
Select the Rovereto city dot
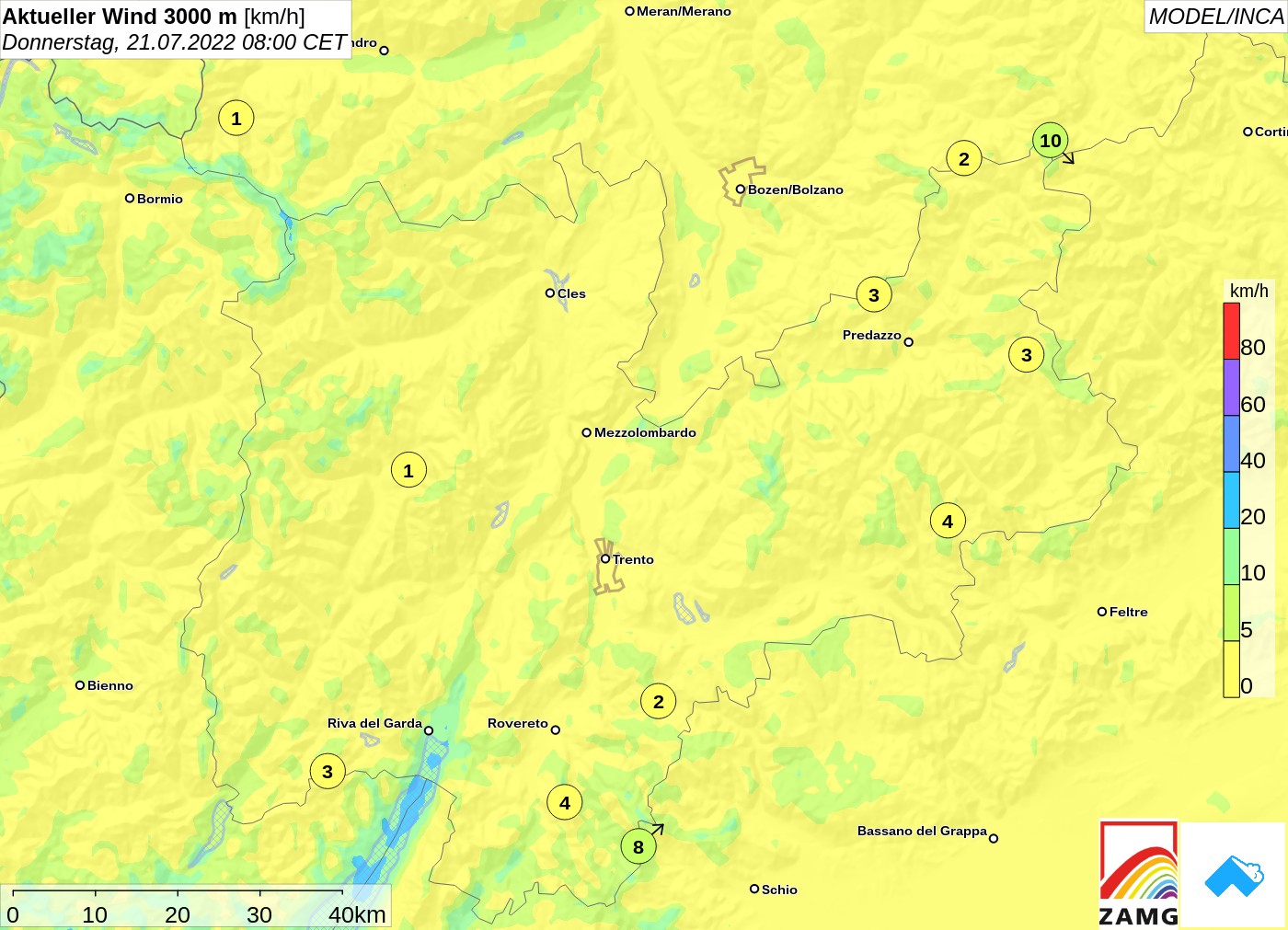coord(556,729)
